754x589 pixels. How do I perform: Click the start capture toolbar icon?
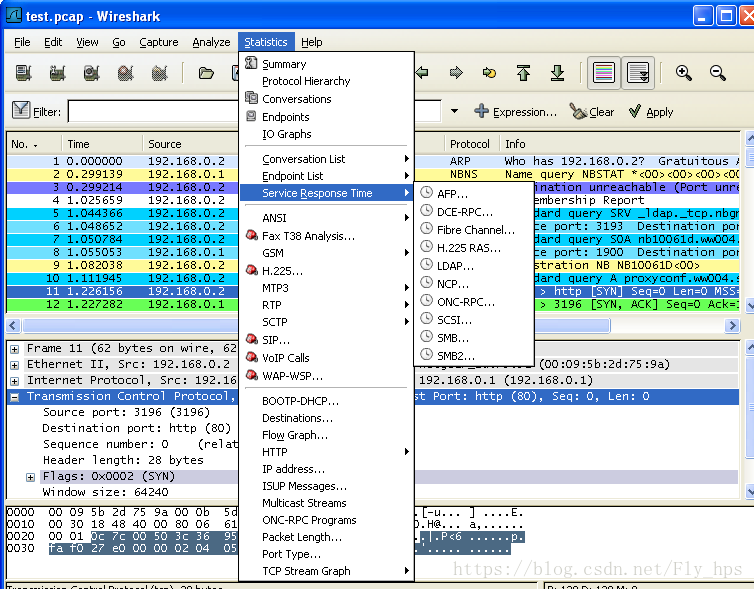point(91,73)
